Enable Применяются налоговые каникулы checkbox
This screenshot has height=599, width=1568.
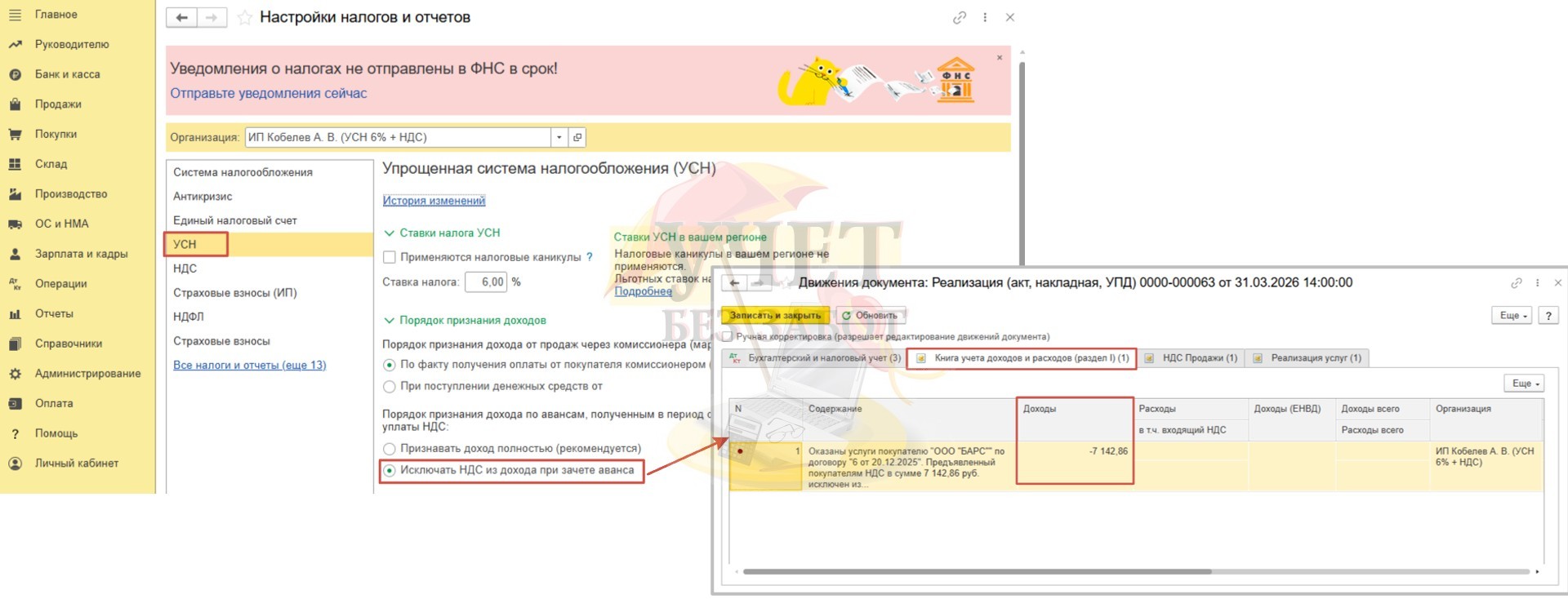[x=390, y=257]
